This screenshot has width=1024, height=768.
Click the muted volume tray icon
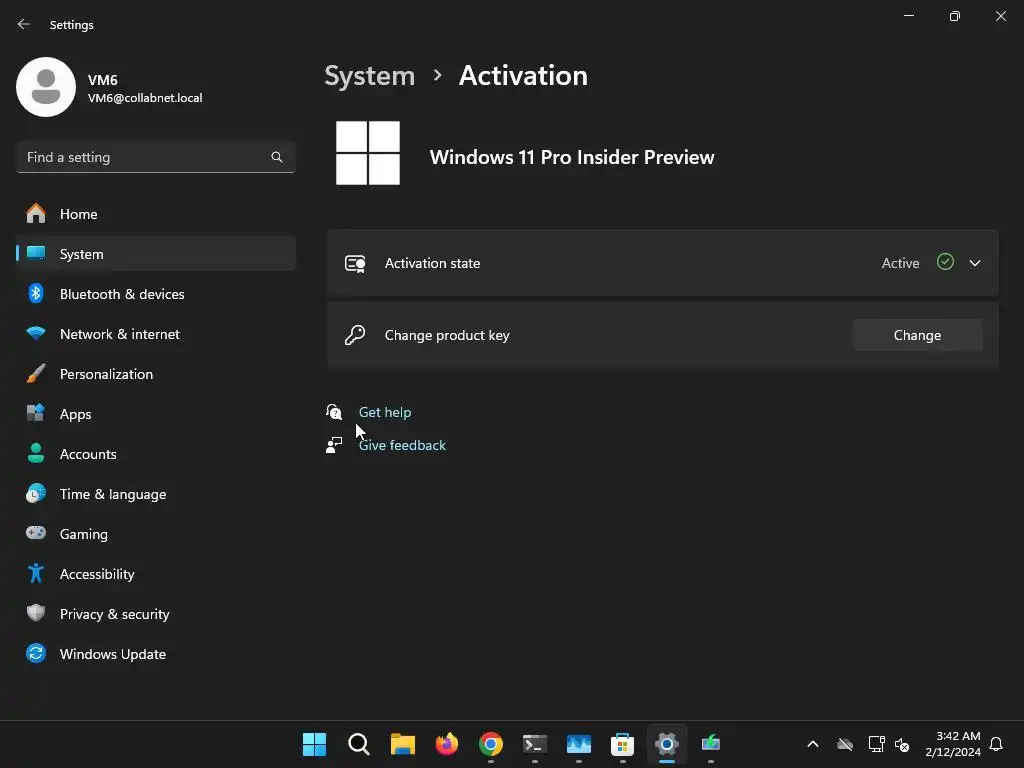pos(902,744)
